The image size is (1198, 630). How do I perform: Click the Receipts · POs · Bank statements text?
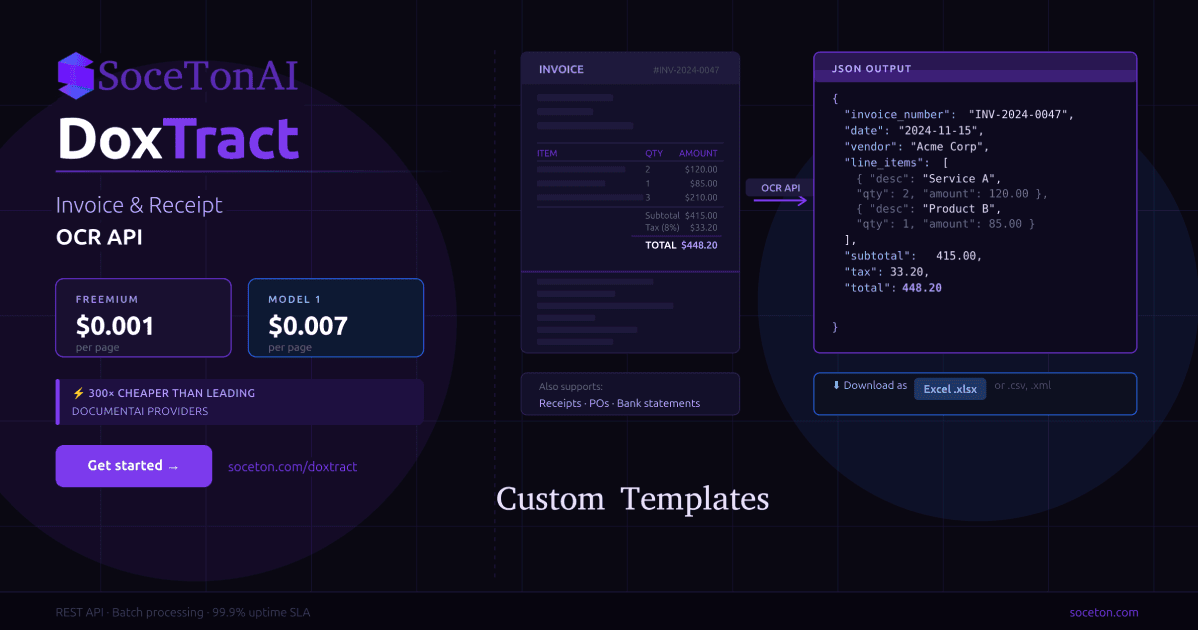click(x=619, y=403)
